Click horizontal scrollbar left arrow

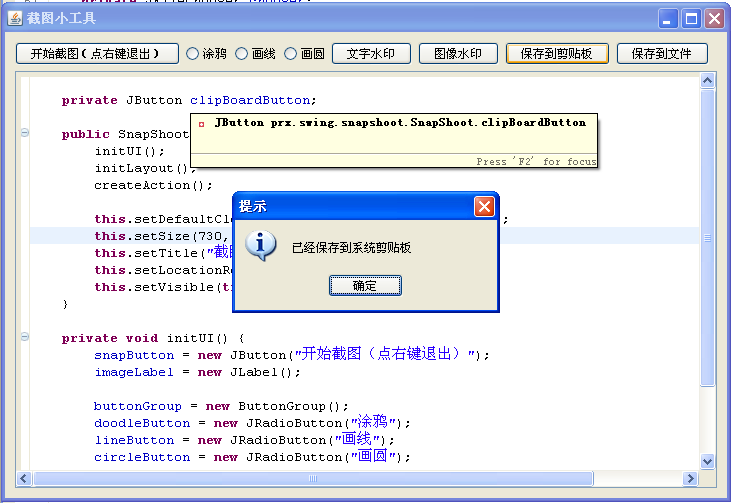[x=24, y=478]
